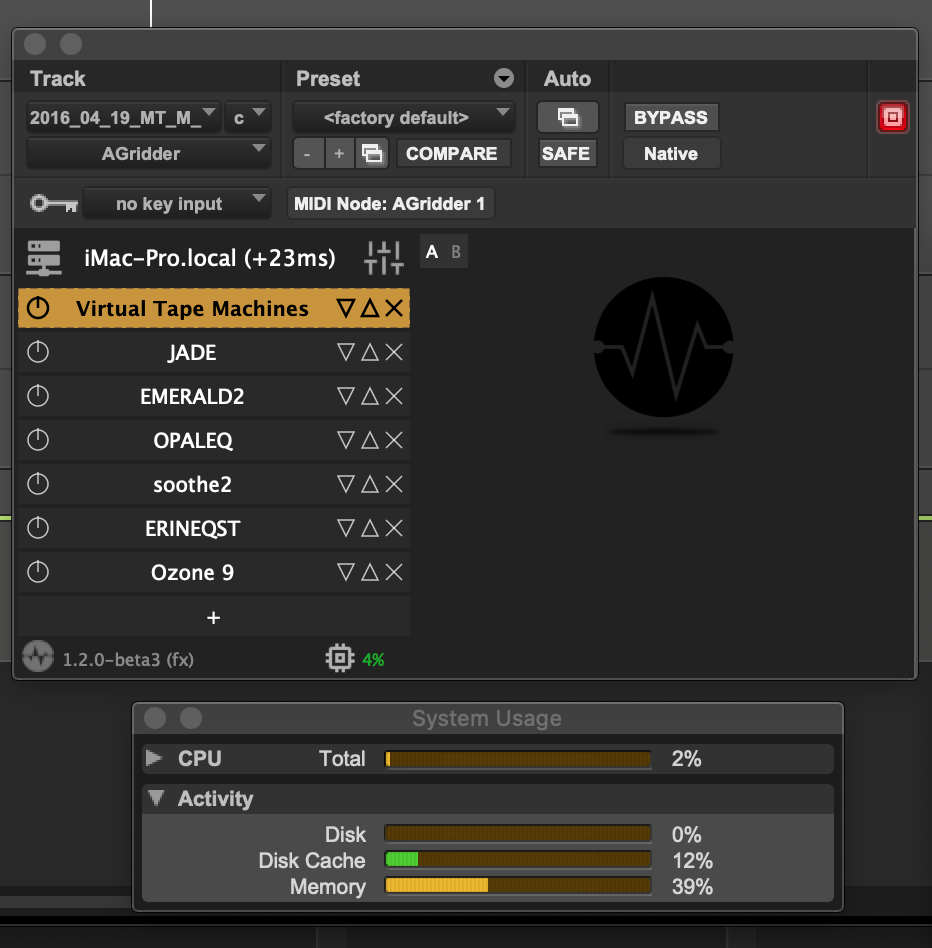932x948 pixels.
Task: Click the AGridder logo next to version
Action: (x=38, y=657)
